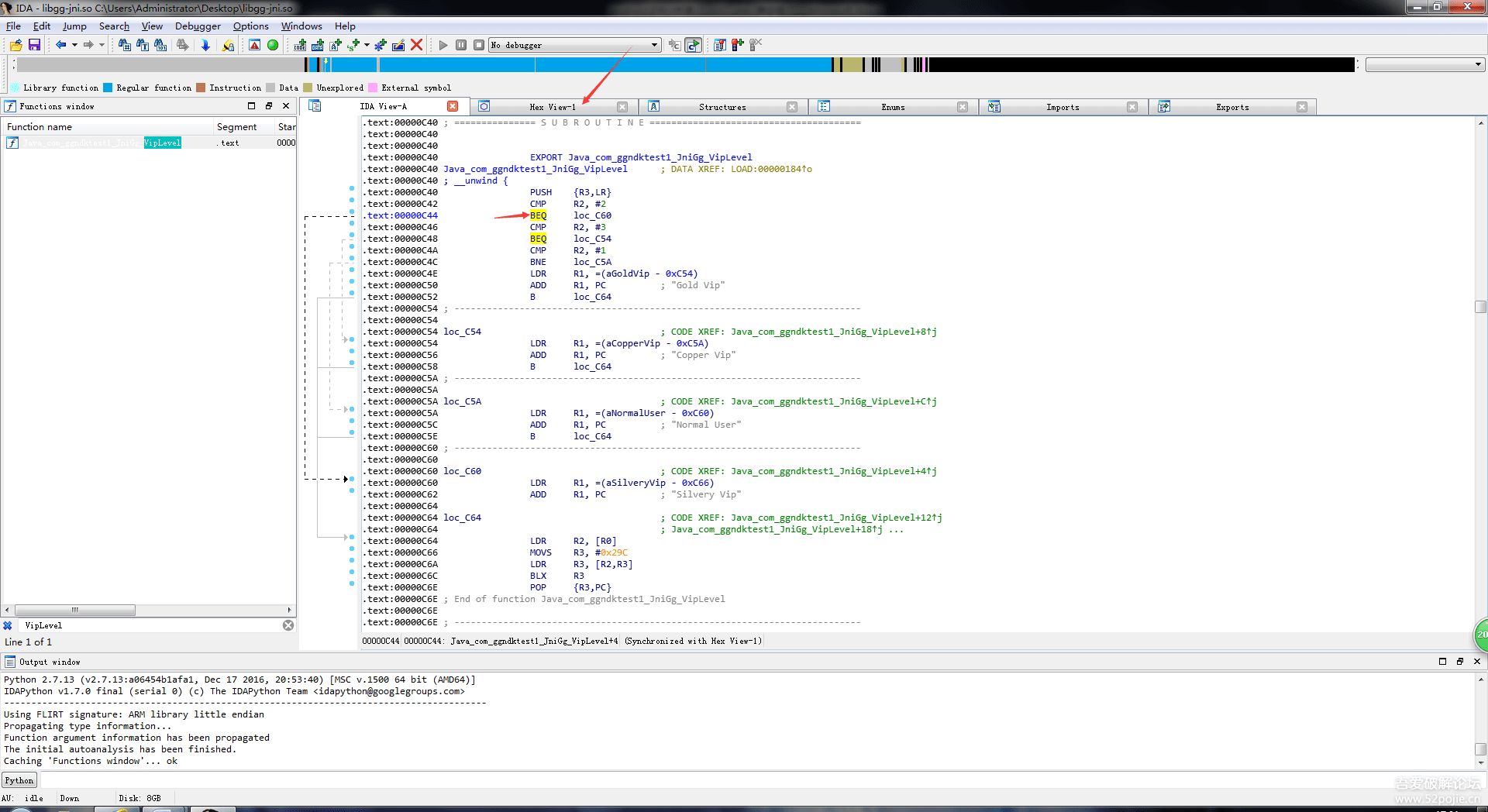Click the delete breakpoint X icon
1488x812 pixels.
(x=756, y=45)
